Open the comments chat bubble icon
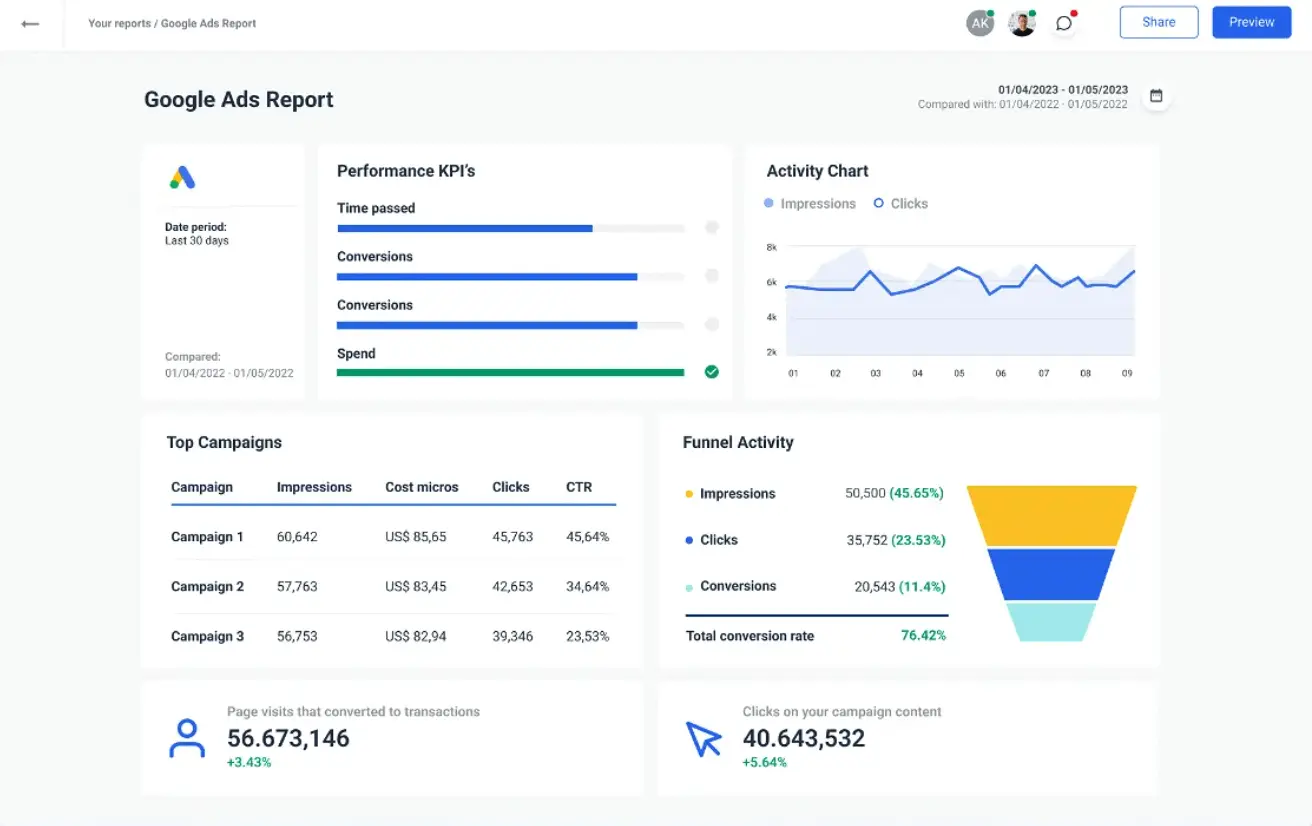 tap(1064, 23)
